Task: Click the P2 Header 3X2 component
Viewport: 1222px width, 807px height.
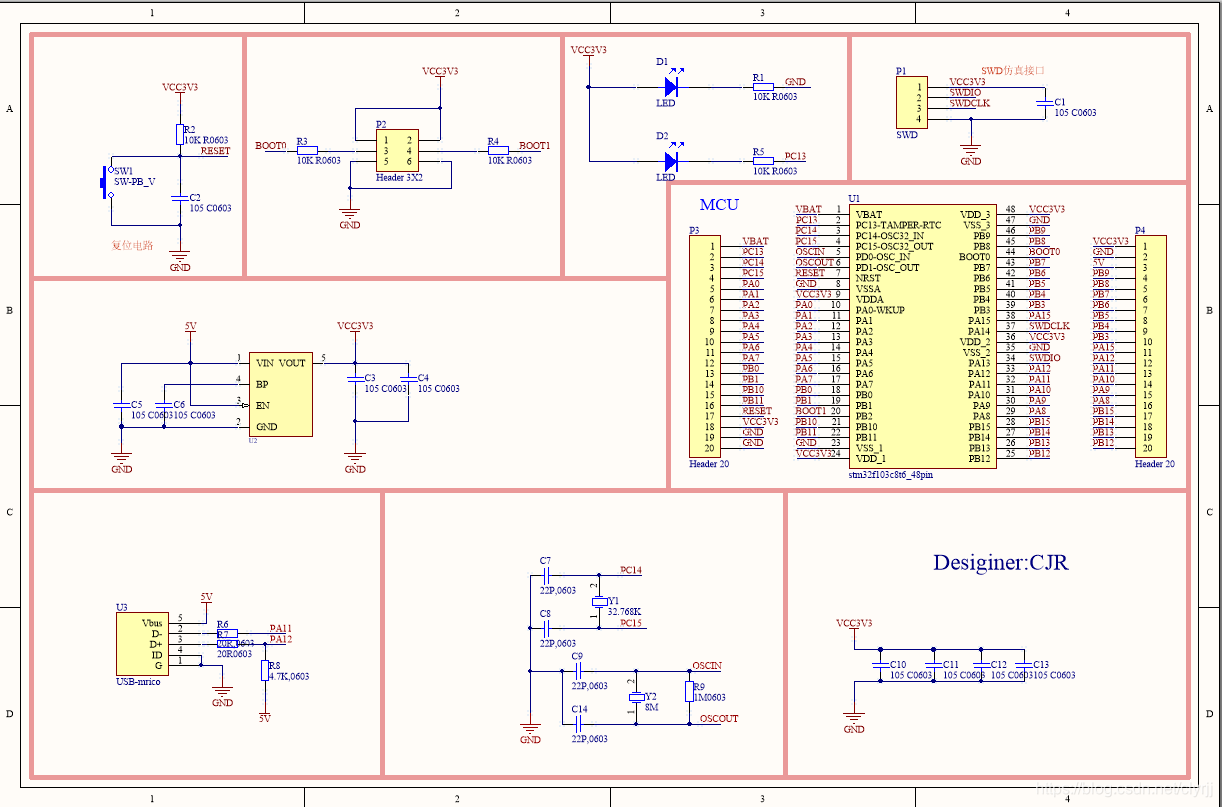Action: (x=395, y=150)
